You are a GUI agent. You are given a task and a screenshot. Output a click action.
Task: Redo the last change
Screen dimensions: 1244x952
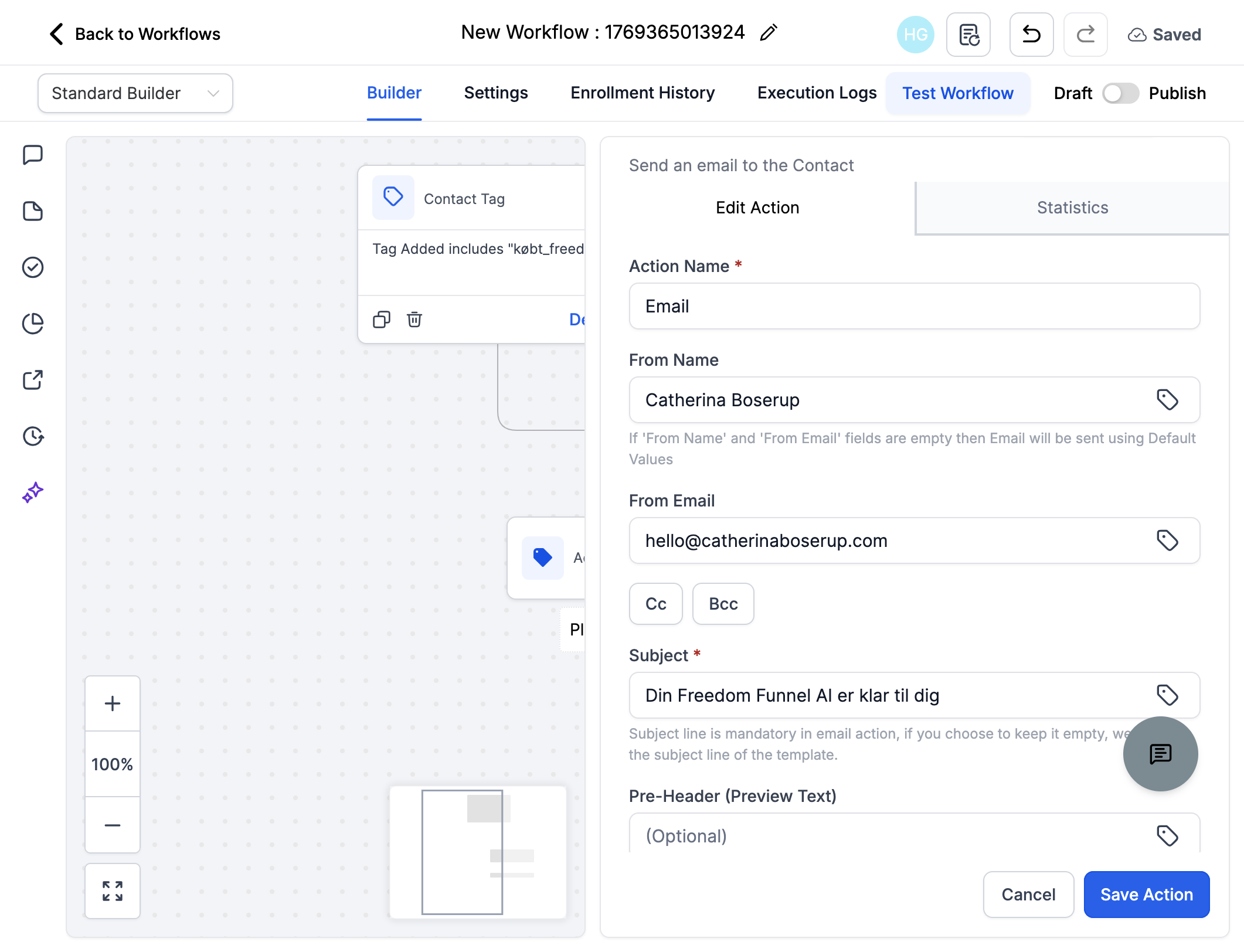(1085, 35)
